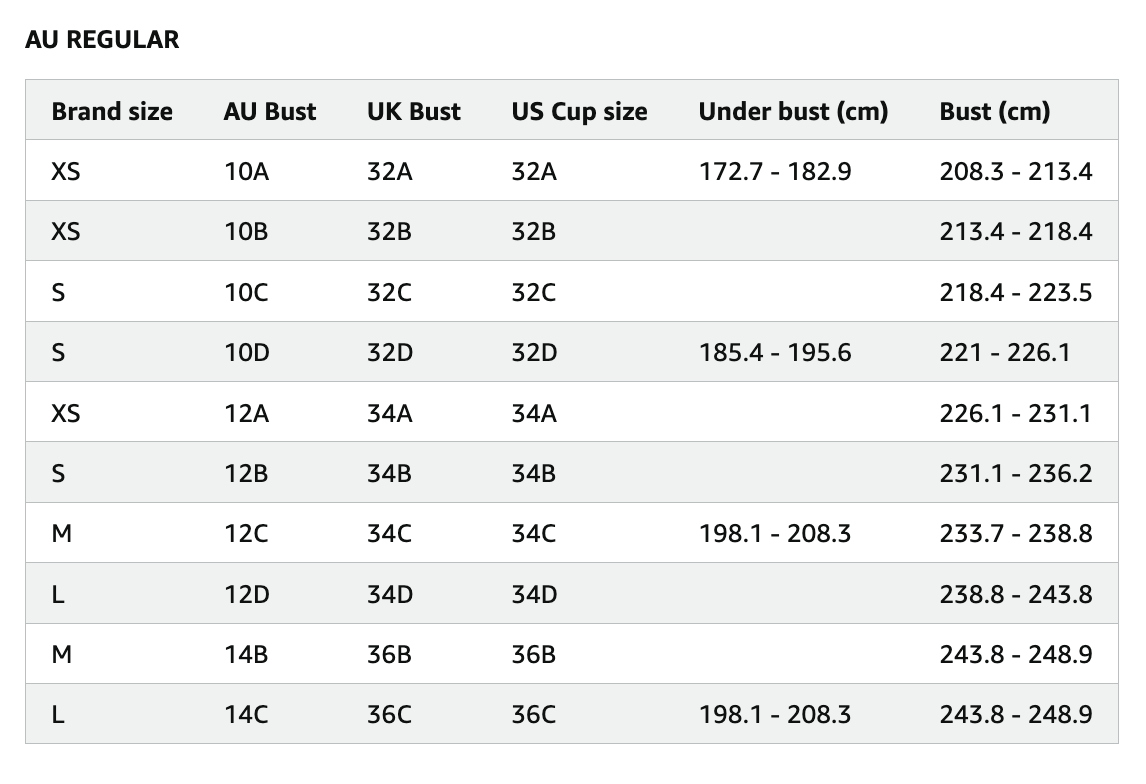Select the AU Bust column header
This screenshot has height=784, width=1146.
tap(270, 111)
